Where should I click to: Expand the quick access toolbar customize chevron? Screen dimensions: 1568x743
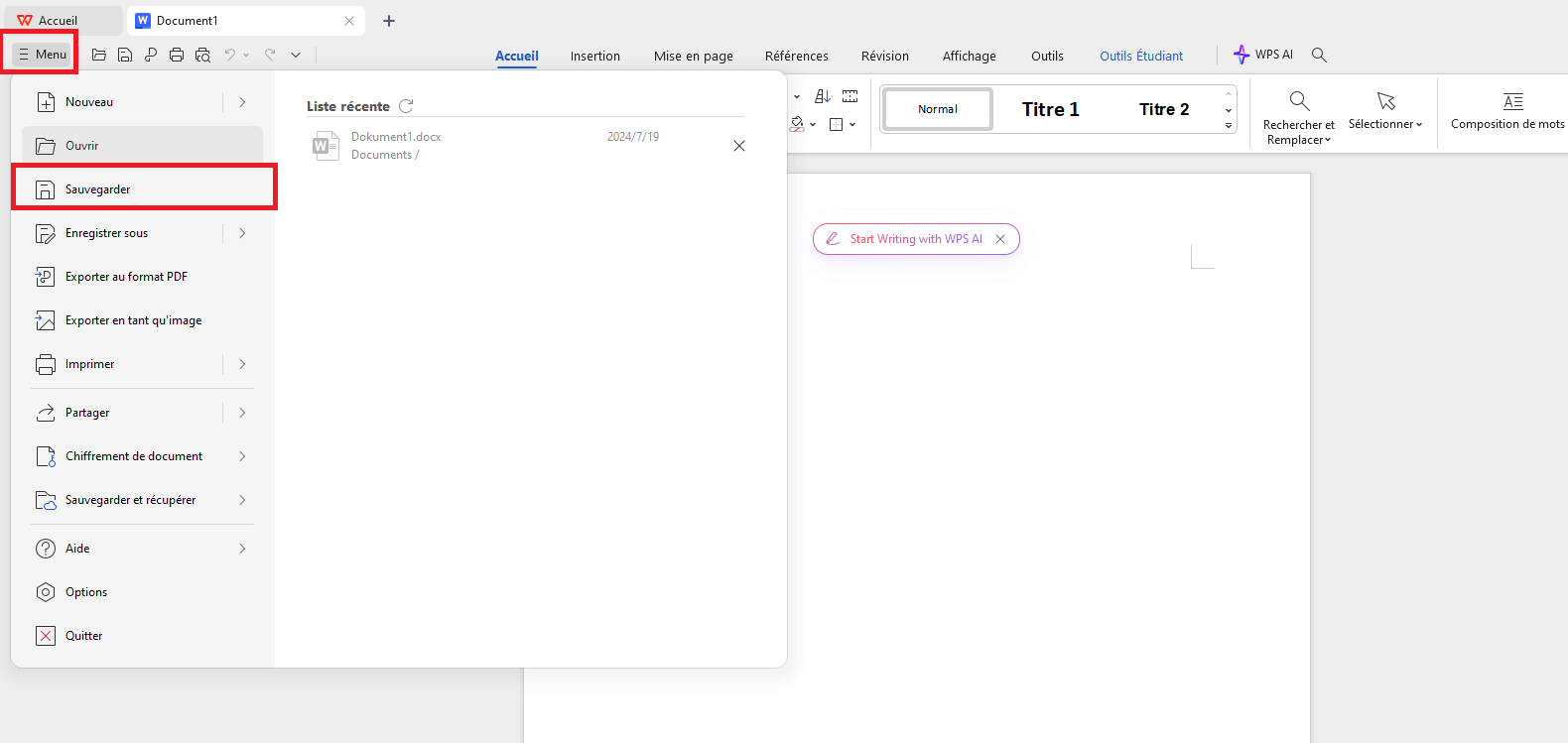(296, 56)
